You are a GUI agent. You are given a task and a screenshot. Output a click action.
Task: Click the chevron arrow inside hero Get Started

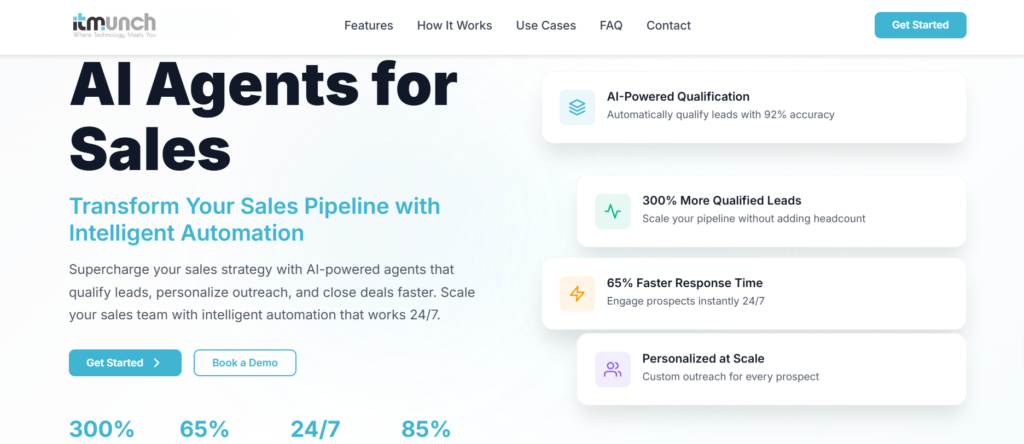click(x=157, y=363)
